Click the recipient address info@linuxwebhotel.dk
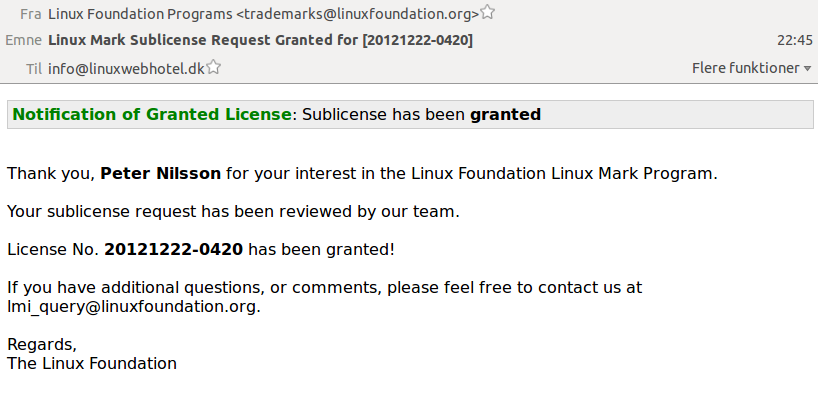Viewport: 818px width, 409px height. pyautogui.click(x=126, y=68)
